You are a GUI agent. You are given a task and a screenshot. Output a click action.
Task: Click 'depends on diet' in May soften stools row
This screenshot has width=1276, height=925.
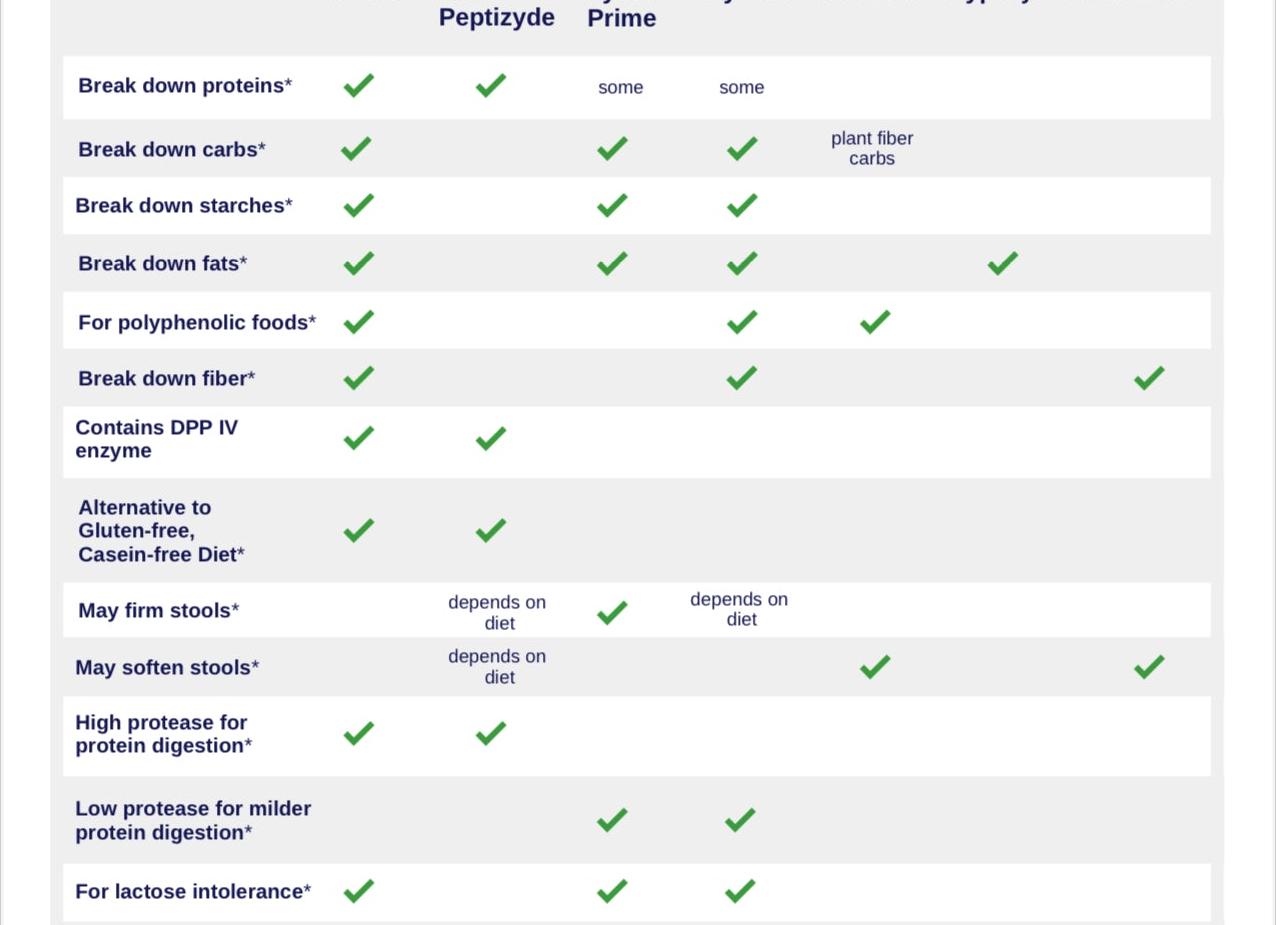[497, 667]
